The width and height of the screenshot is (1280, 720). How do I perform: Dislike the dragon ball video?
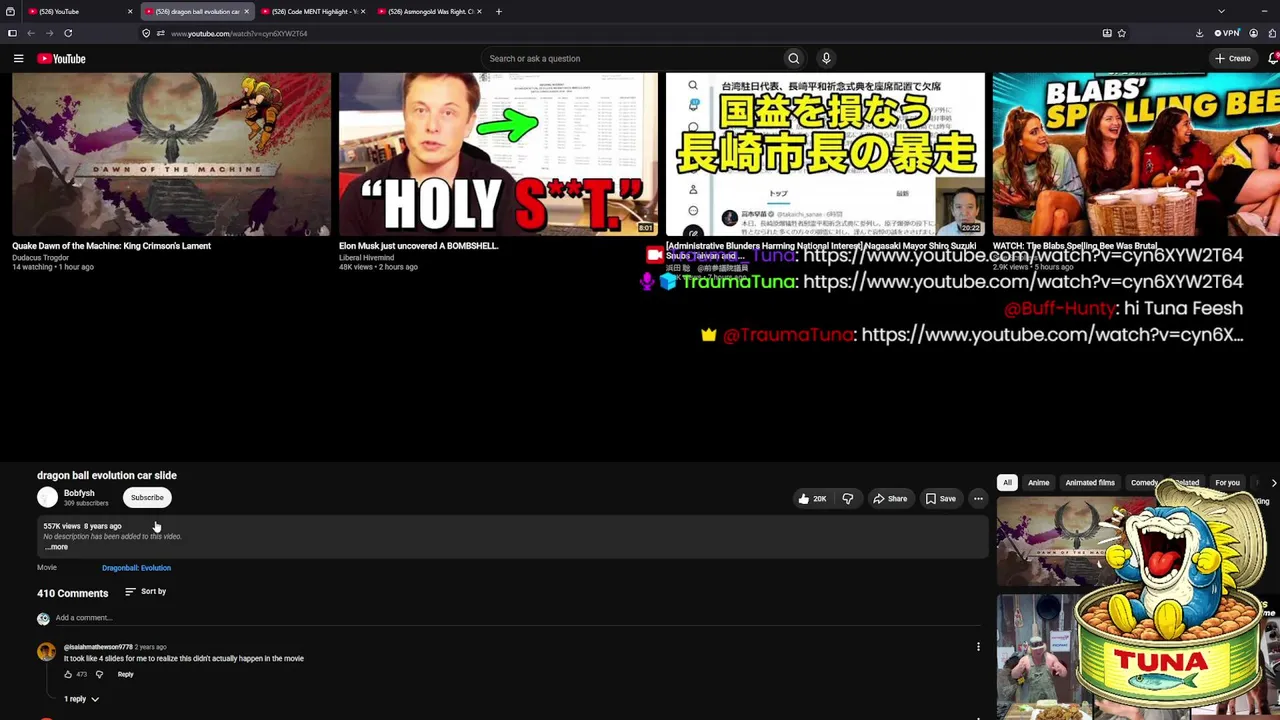pyautogui.click(x=848, y=498)
